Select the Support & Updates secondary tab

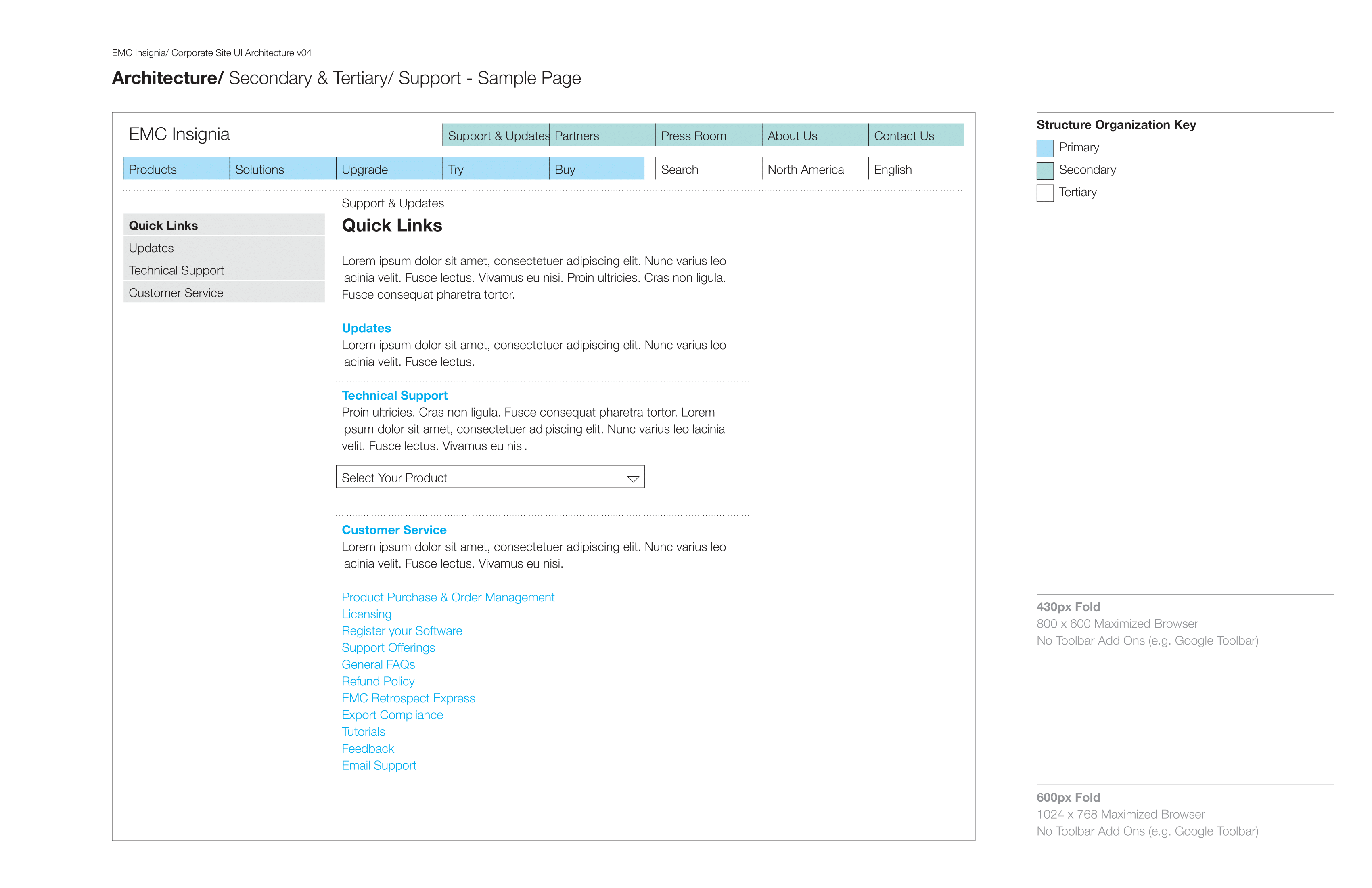496,135
